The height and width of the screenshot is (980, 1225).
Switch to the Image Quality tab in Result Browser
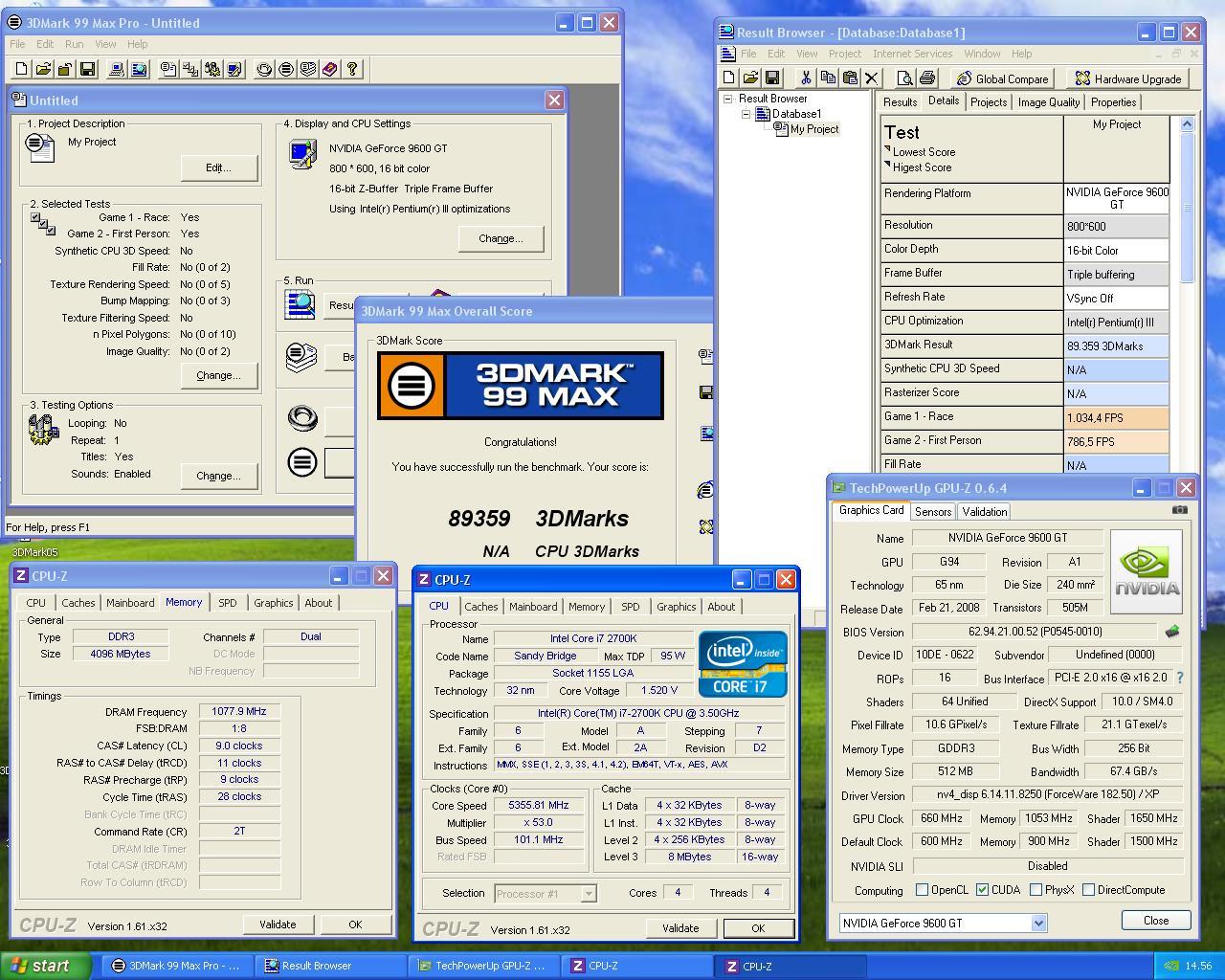click(x=1049, y=102)
